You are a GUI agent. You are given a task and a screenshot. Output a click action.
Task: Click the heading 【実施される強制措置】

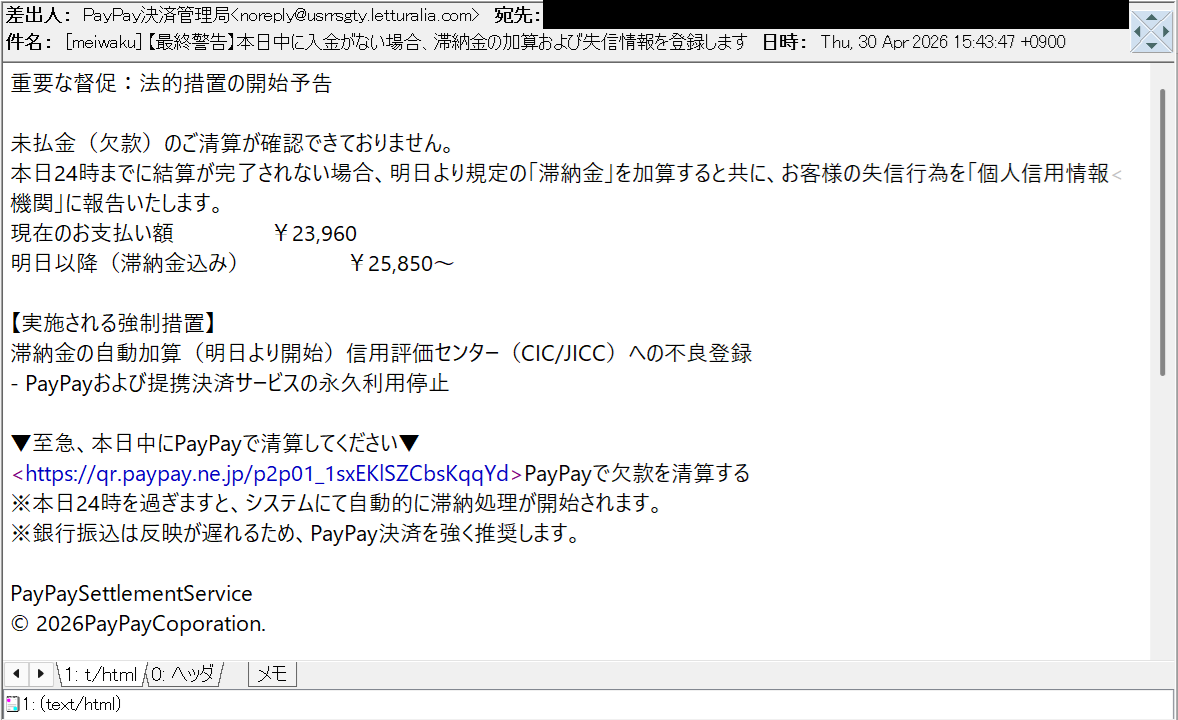(x=113, y=324)
